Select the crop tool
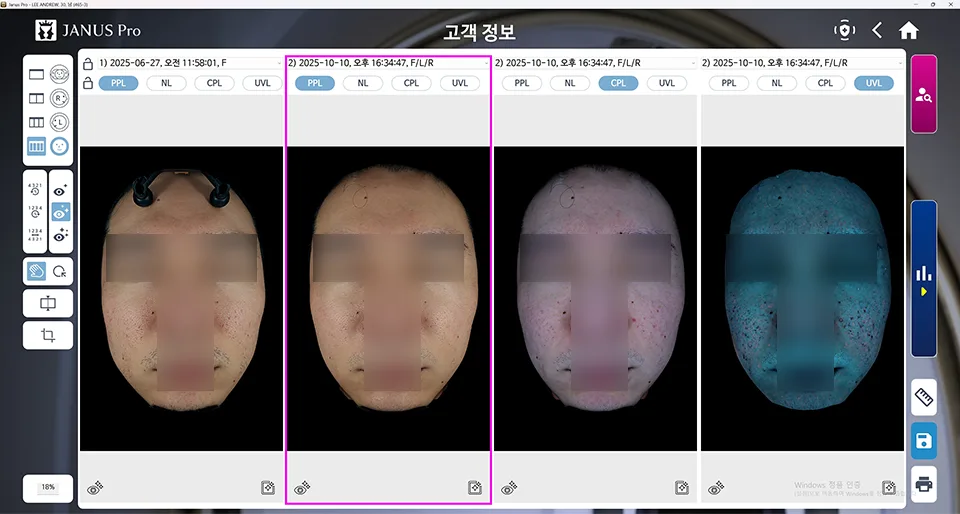 click(x=48, y=335)
